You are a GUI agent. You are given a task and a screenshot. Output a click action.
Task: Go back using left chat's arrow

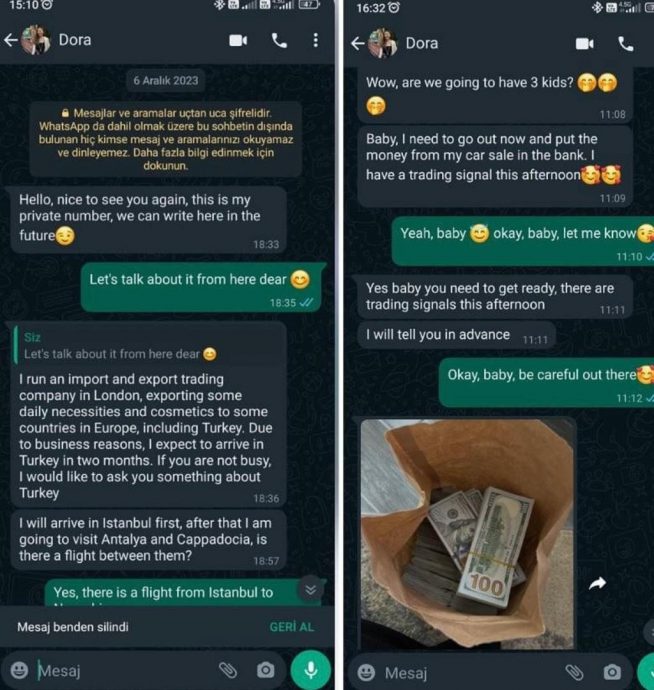click(x=11, y=40)
